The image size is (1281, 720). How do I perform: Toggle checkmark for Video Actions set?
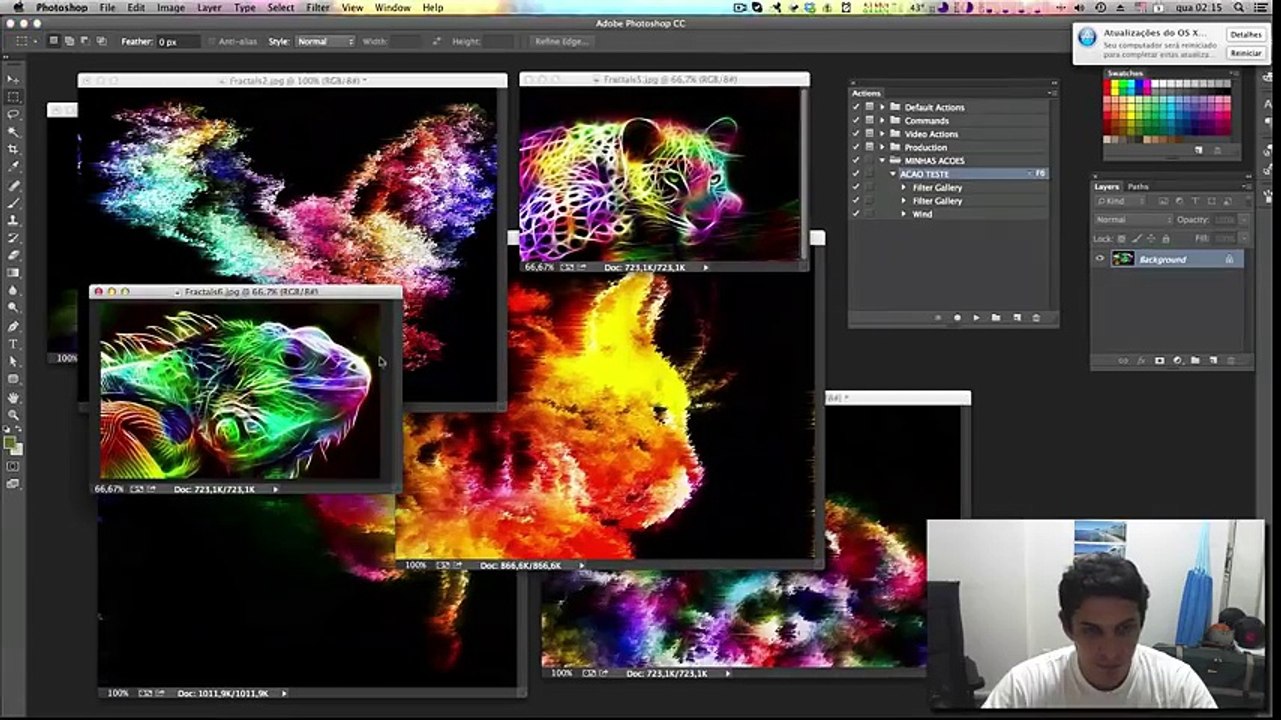855,134
